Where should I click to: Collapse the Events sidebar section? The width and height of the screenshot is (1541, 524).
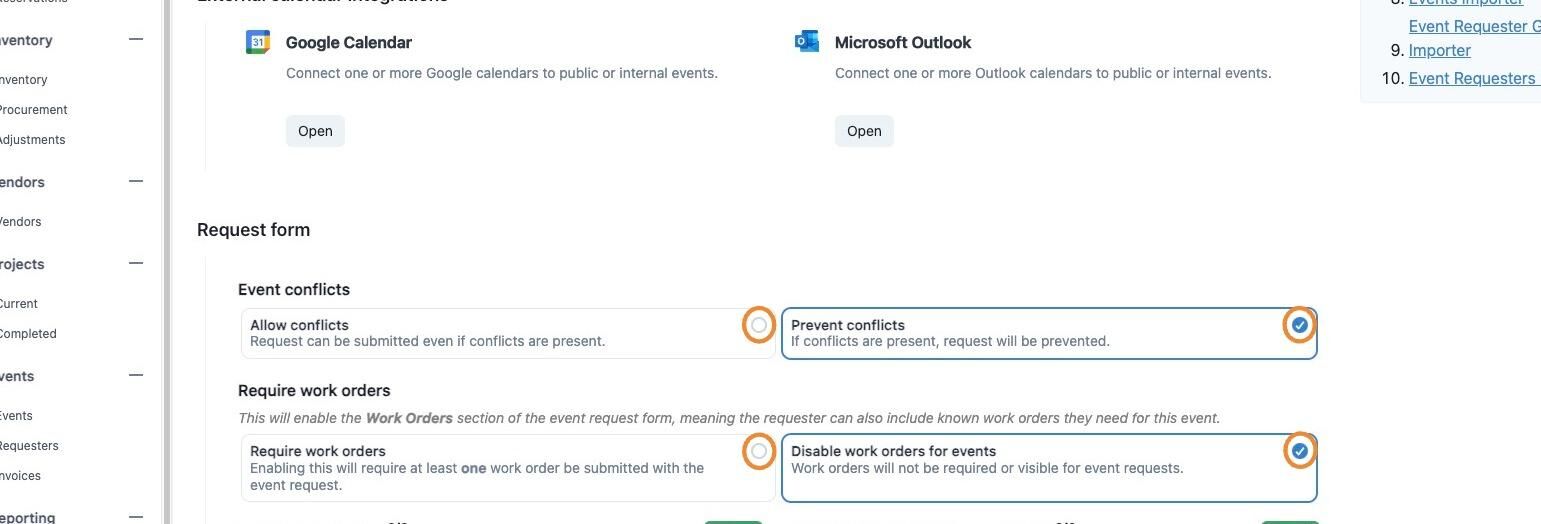coord(136,375)
